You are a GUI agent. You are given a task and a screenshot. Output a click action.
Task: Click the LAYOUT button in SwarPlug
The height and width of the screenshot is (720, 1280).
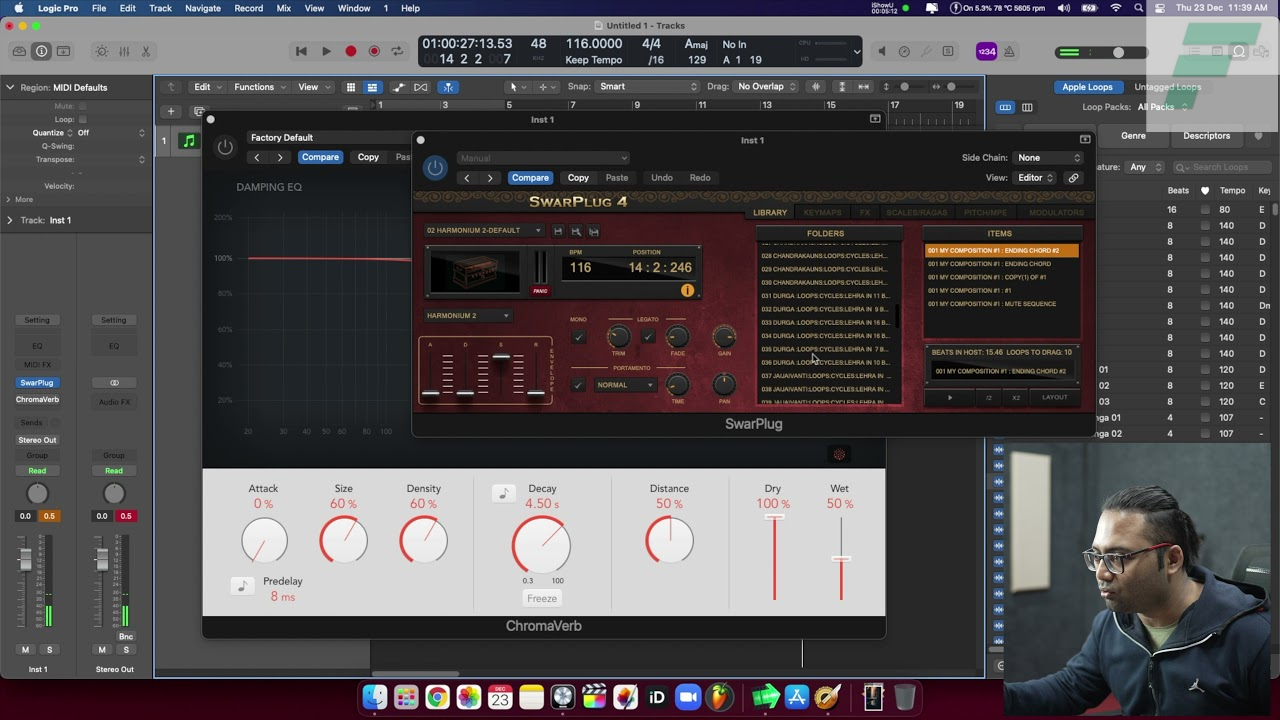click(x=1055, y=398)
